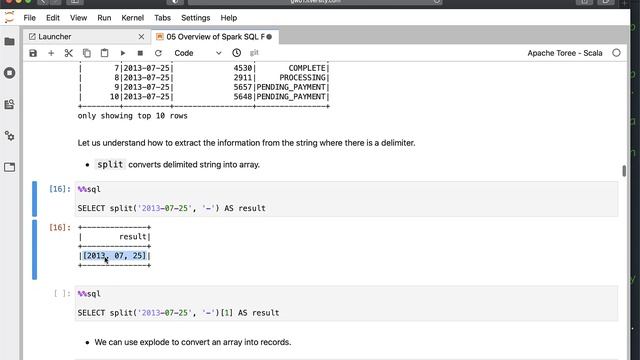This screenshot has height=360, width=640.
Task: Click the kernel status circle indicator
Action: (x=616, y=53)
